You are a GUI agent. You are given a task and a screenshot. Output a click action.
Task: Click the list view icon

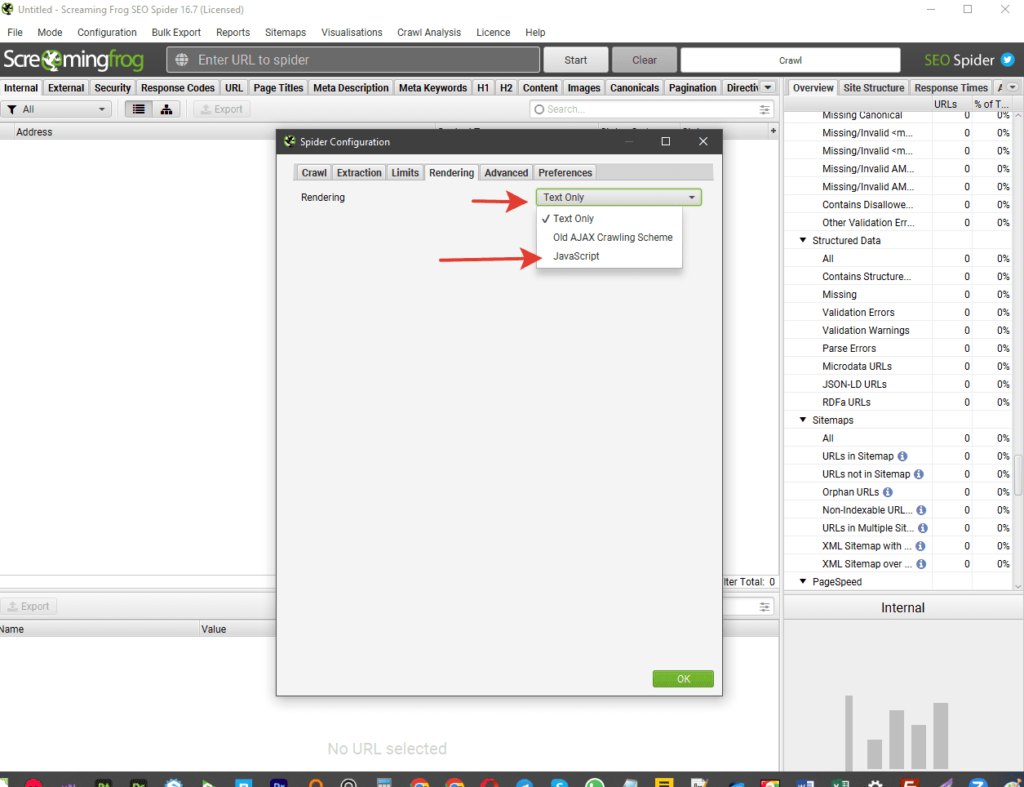(x=138, y=109)
